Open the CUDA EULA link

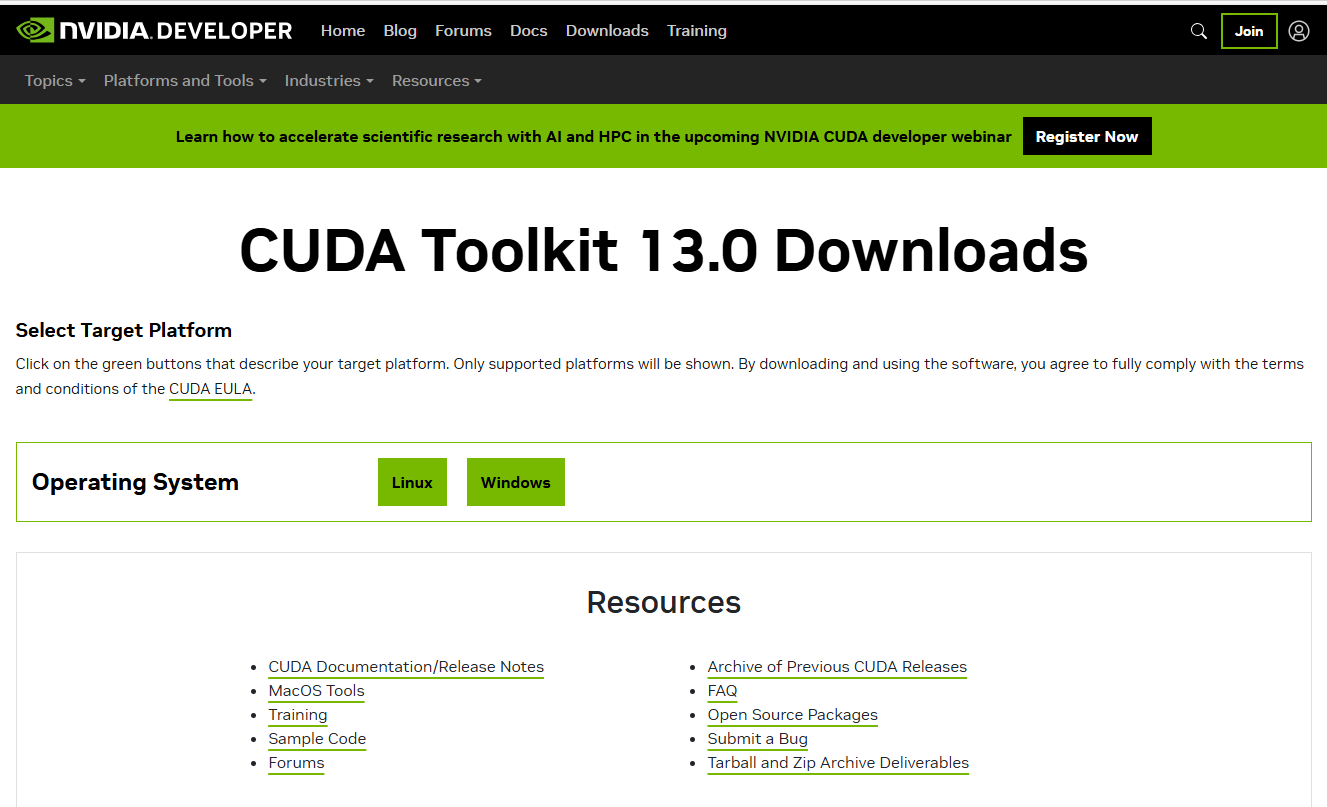(x=210, y=389)
